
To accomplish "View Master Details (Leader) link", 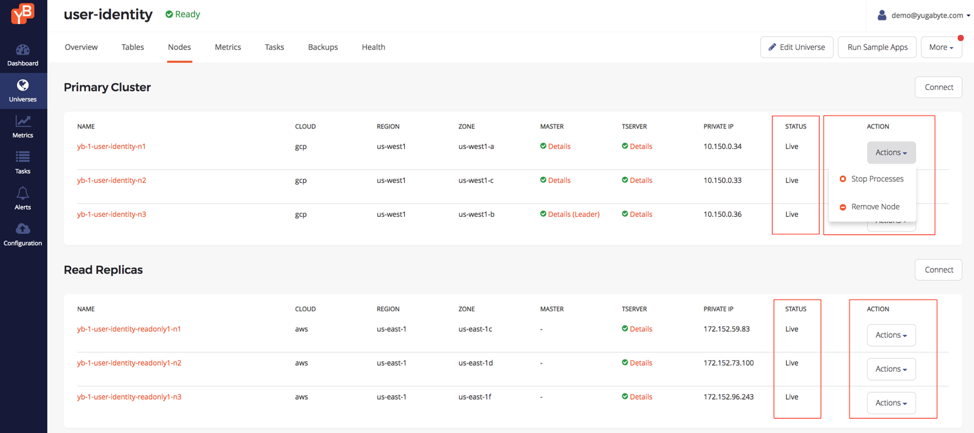I will coord(573,214).
